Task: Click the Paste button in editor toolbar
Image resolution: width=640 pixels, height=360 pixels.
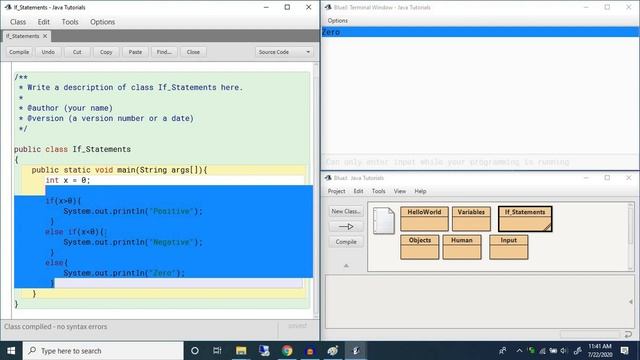Action: coord(135,52)
